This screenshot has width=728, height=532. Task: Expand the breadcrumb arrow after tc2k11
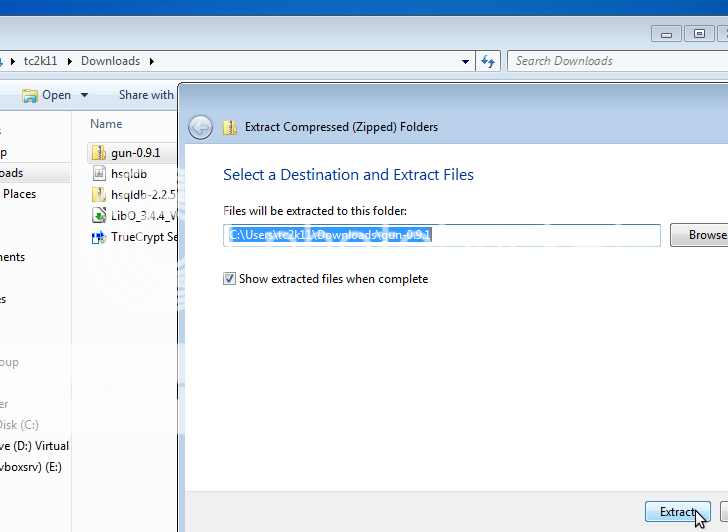tap(70, 61)
